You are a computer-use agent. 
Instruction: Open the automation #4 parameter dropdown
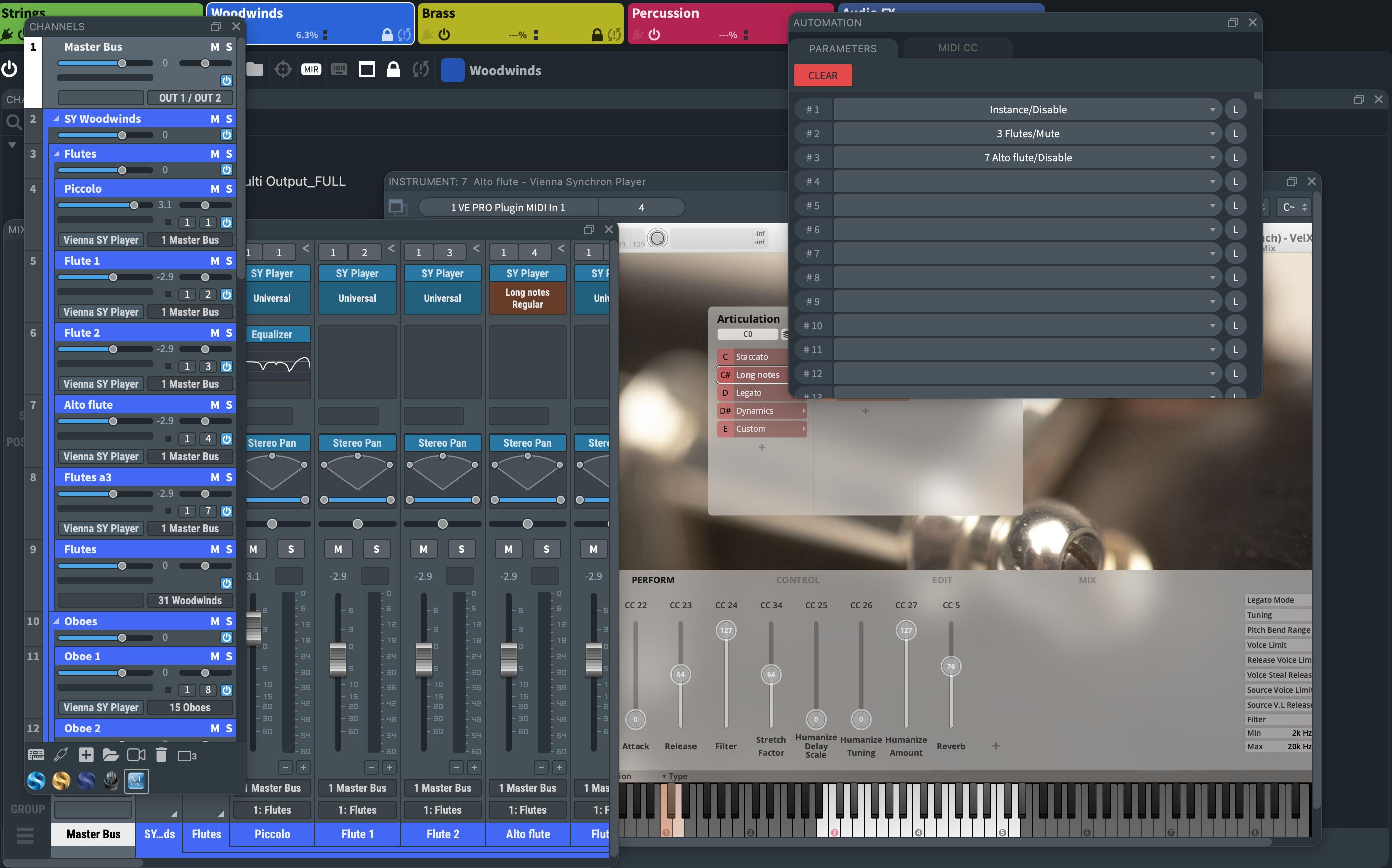coord(1027,182)
